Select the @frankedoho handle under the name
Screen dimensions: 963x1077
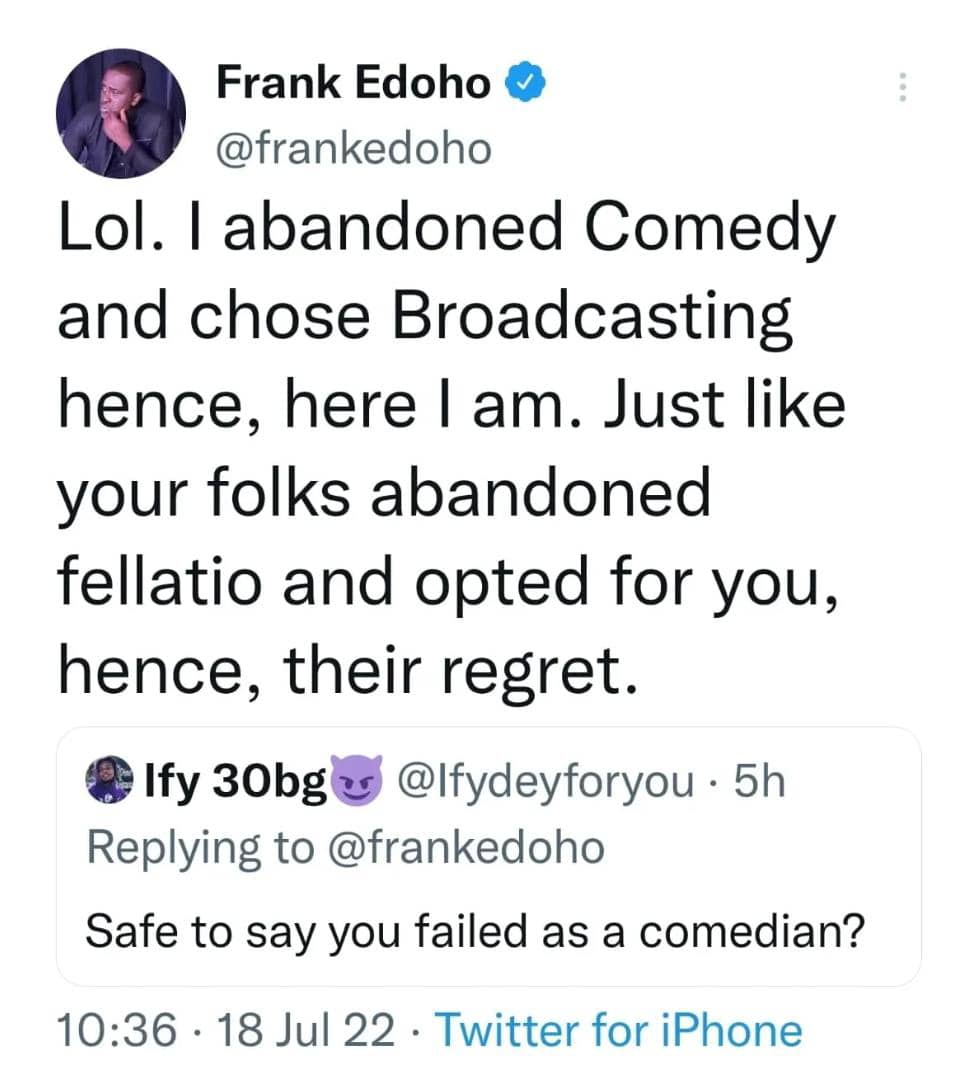point(354,148)
